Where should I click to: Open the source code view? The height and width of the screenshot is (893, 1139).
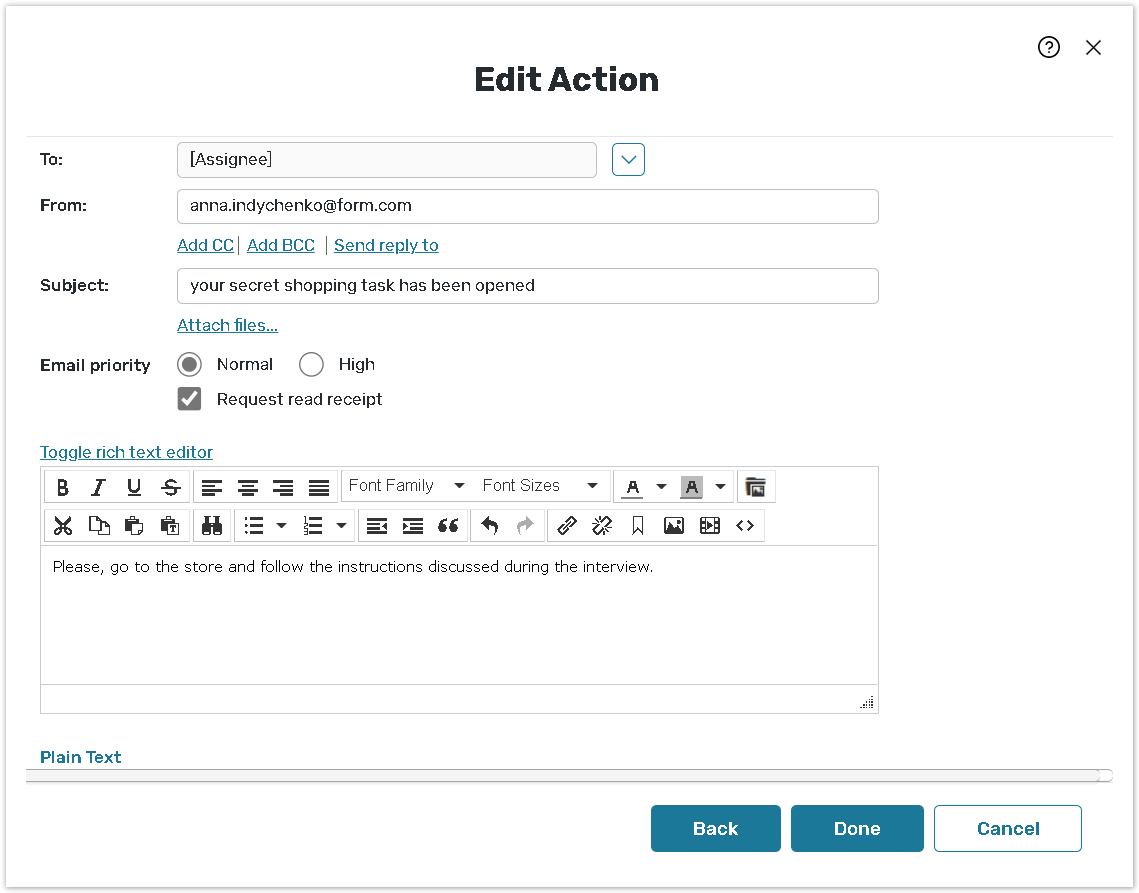pyautogui.click(x=745, y=525)
